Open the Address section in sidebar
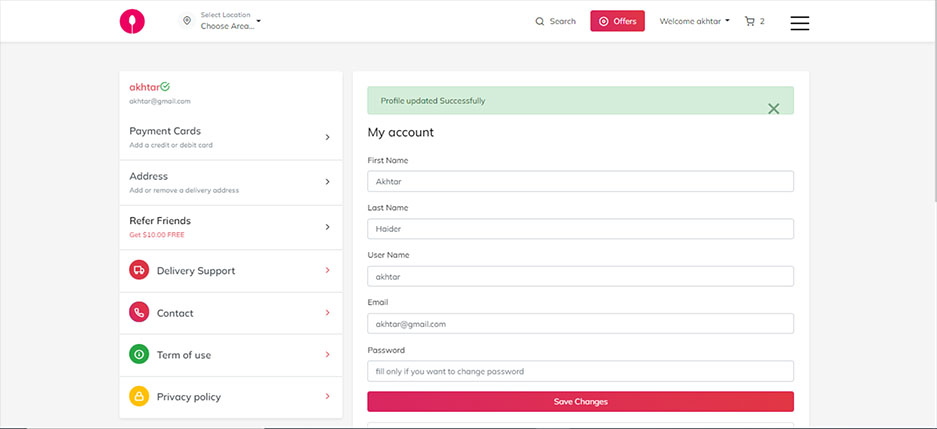The image size is (937, 429). [x=230, y=182]
